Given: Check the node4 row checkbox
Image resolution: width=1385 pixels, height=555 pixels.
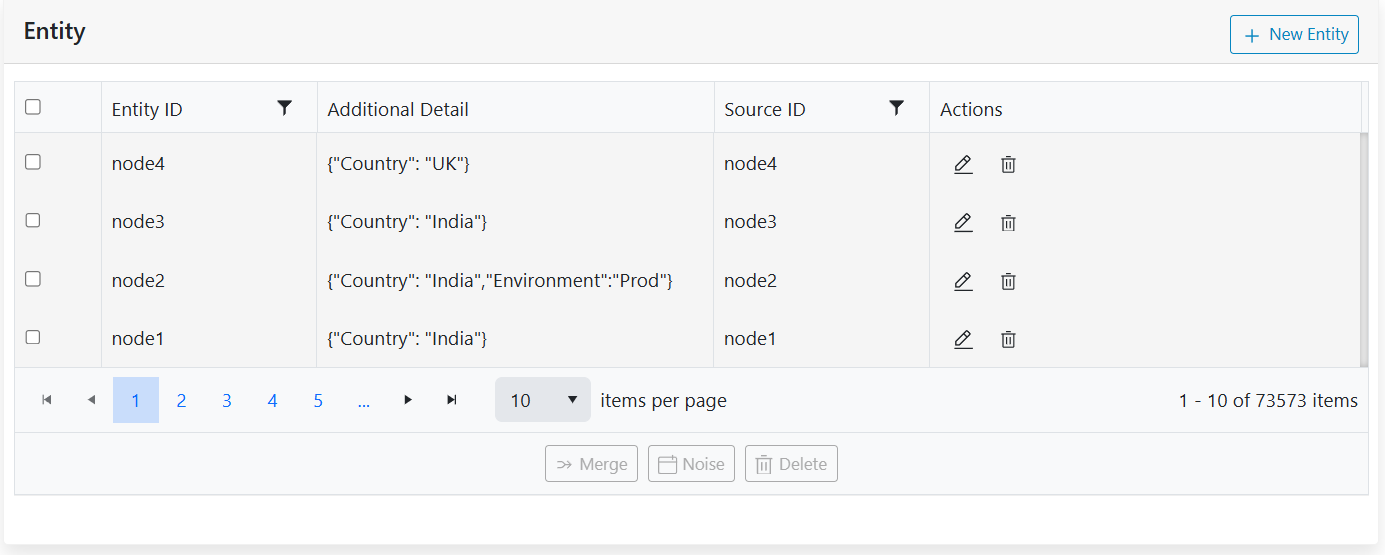Looking at the screenshot, I should 33,162.
